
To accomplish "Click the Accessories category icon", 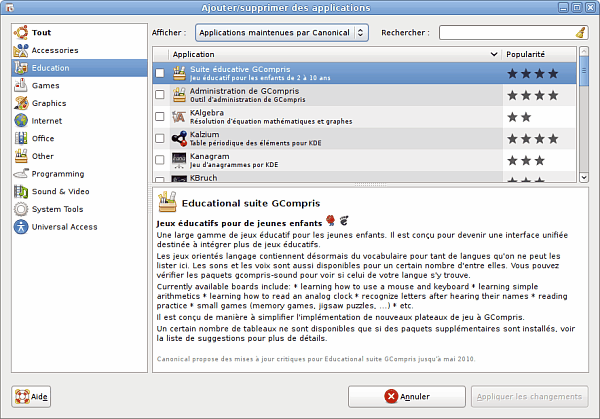I will click(x=21, y=50).
